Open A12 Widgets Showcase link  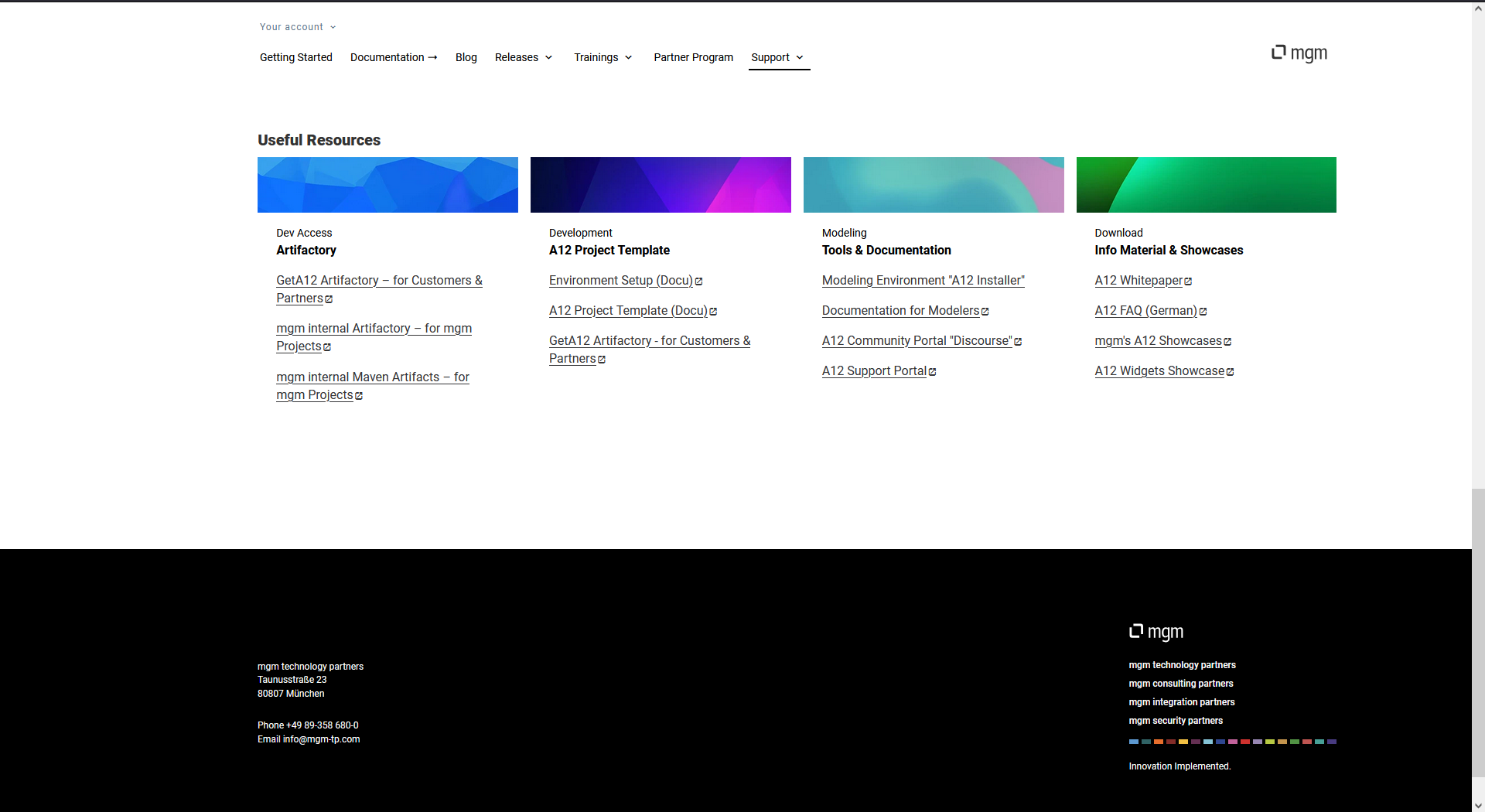pyautogui.click(x=1159, y=371)
